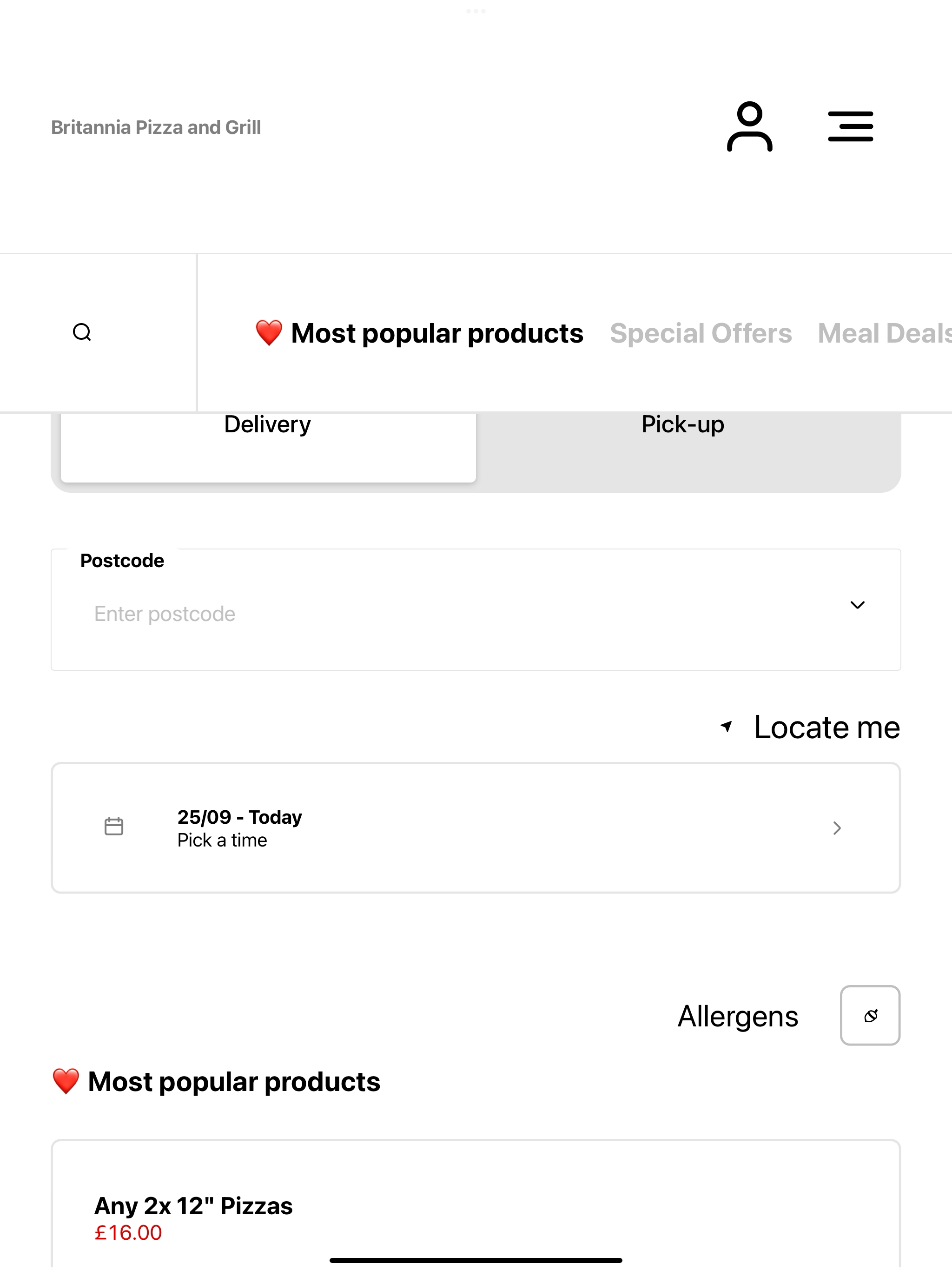Open time picker via right chevron
Image resolution: width=952 pixels, height=1270 pixels.
(x=837, y=827)
